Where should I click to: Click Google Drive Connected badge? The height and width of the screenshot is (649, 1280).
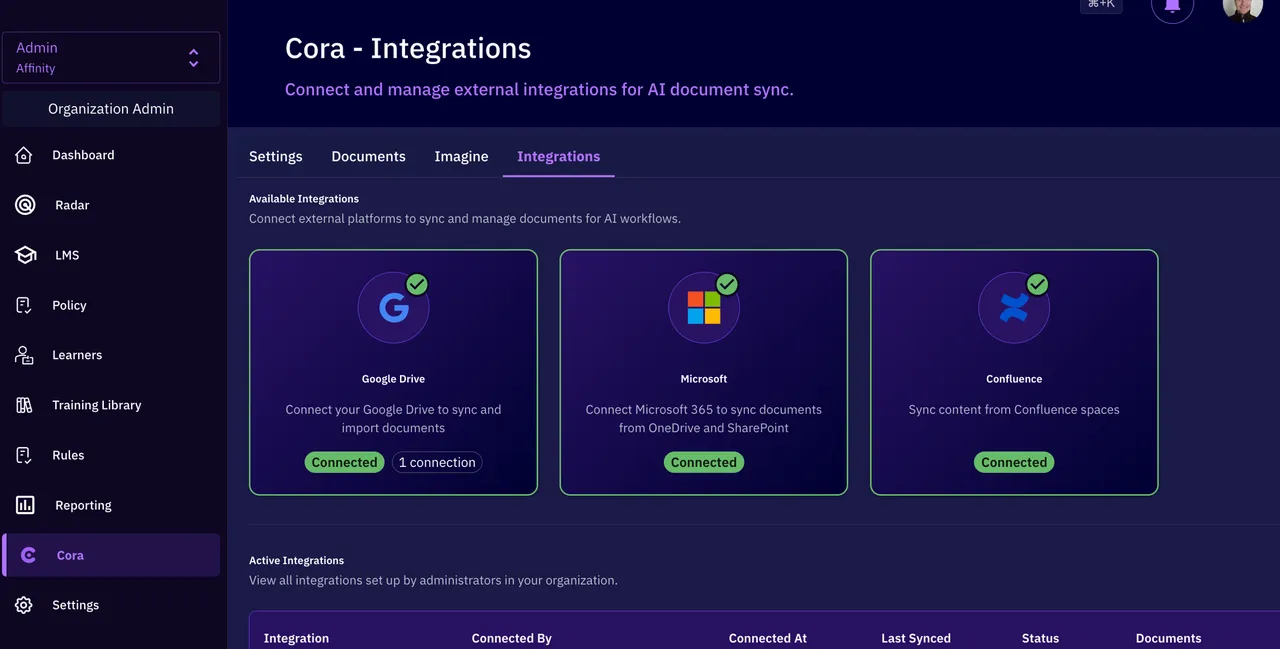pos(344,462)
